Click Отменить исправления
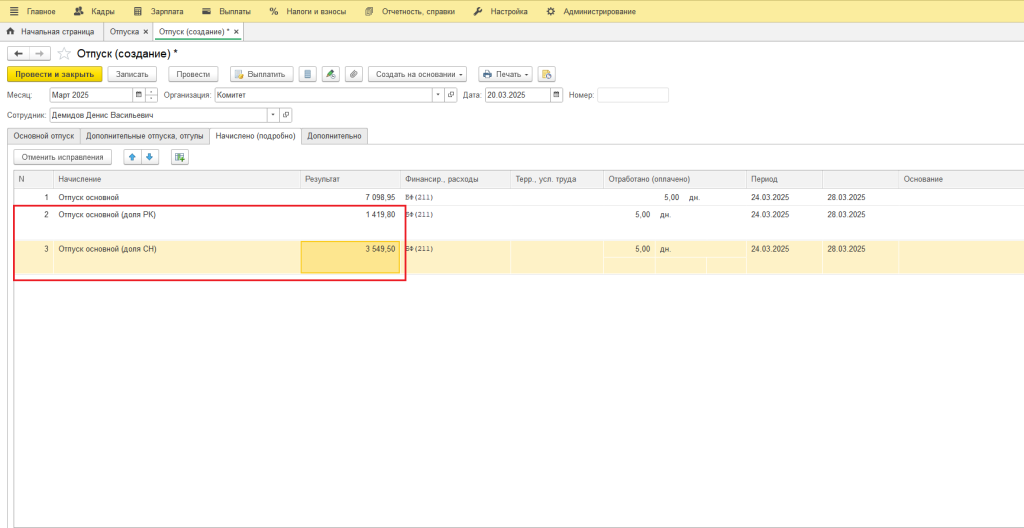The width and height of the screenshot is (1024, 528). [63, 157]
